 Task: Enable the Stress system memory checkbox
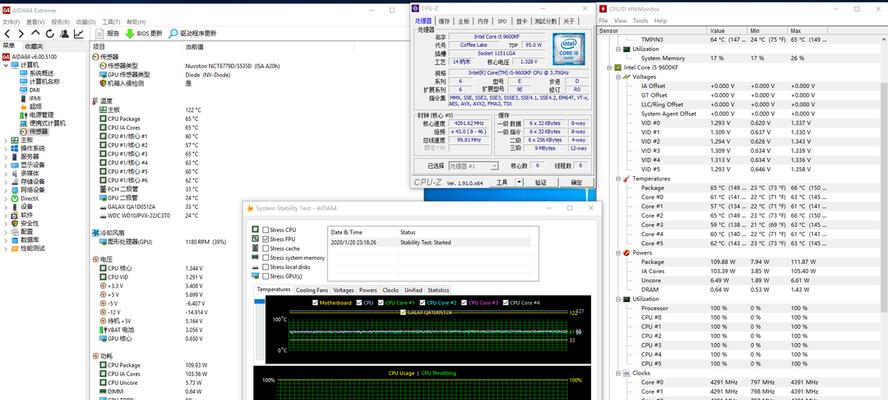click(266, 258)
